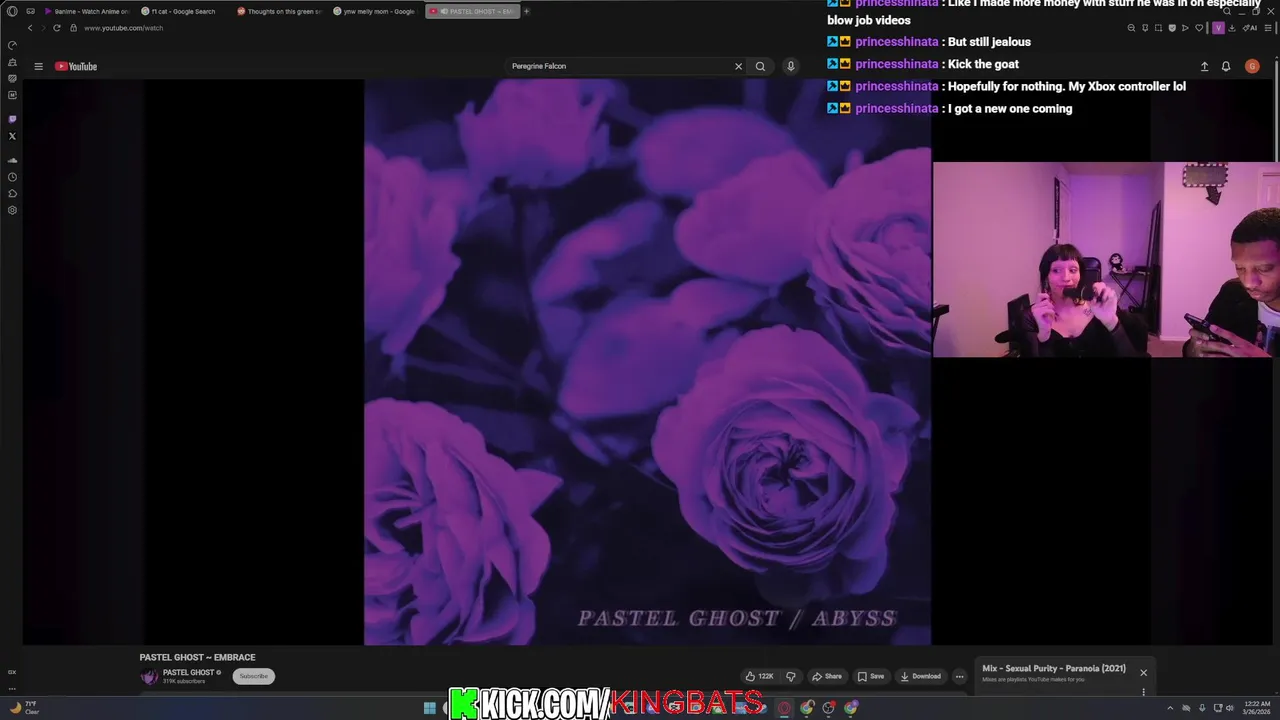Click the 319K subscribers text
Image resolution: width=1280 pixels, height=720 pixels.
pos(184,681)
